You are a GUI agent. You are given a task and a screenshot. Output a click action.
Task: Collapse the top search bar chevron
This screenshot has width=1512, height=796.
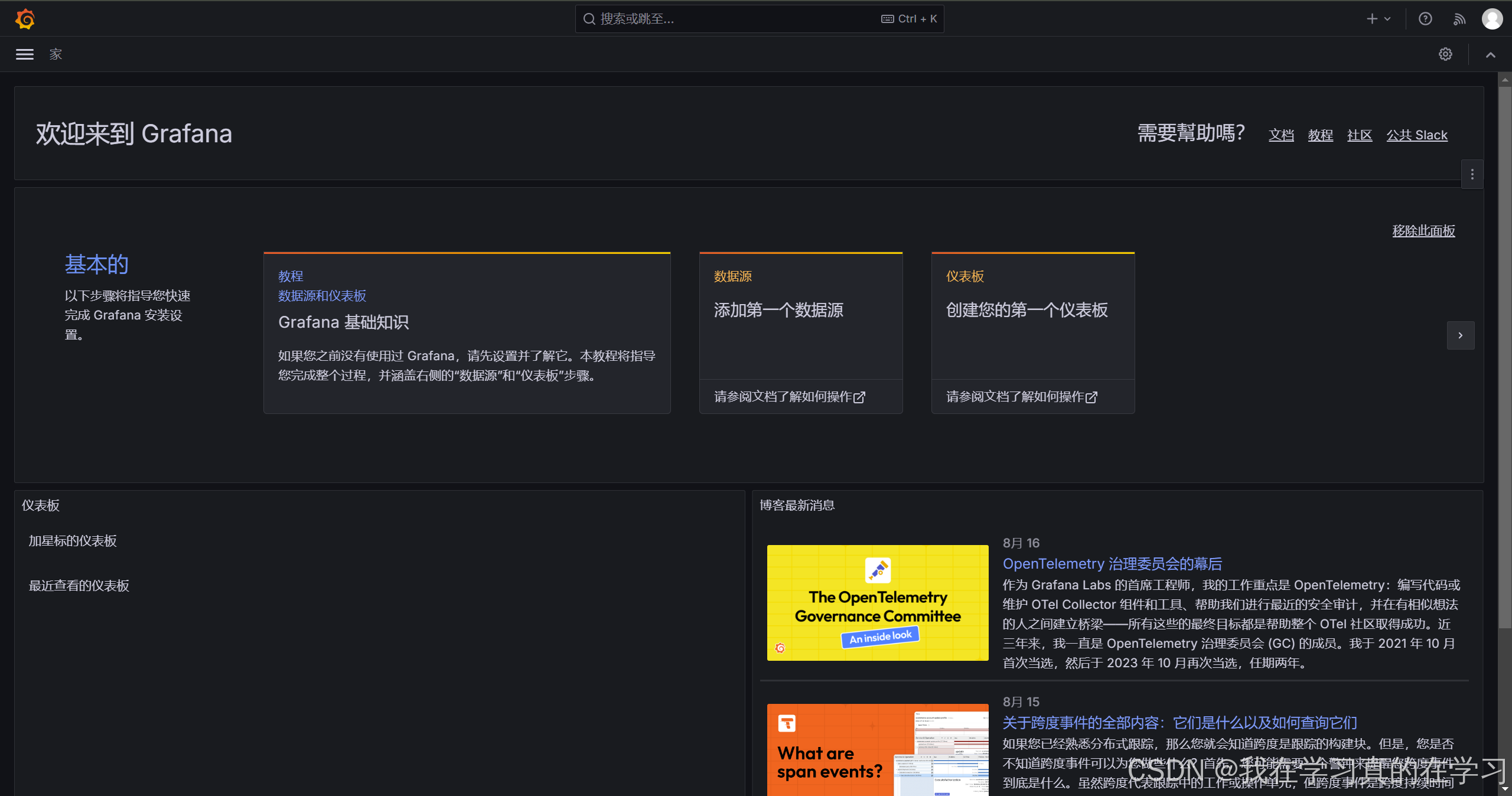pyautogui.click(x=1491, y=54)
